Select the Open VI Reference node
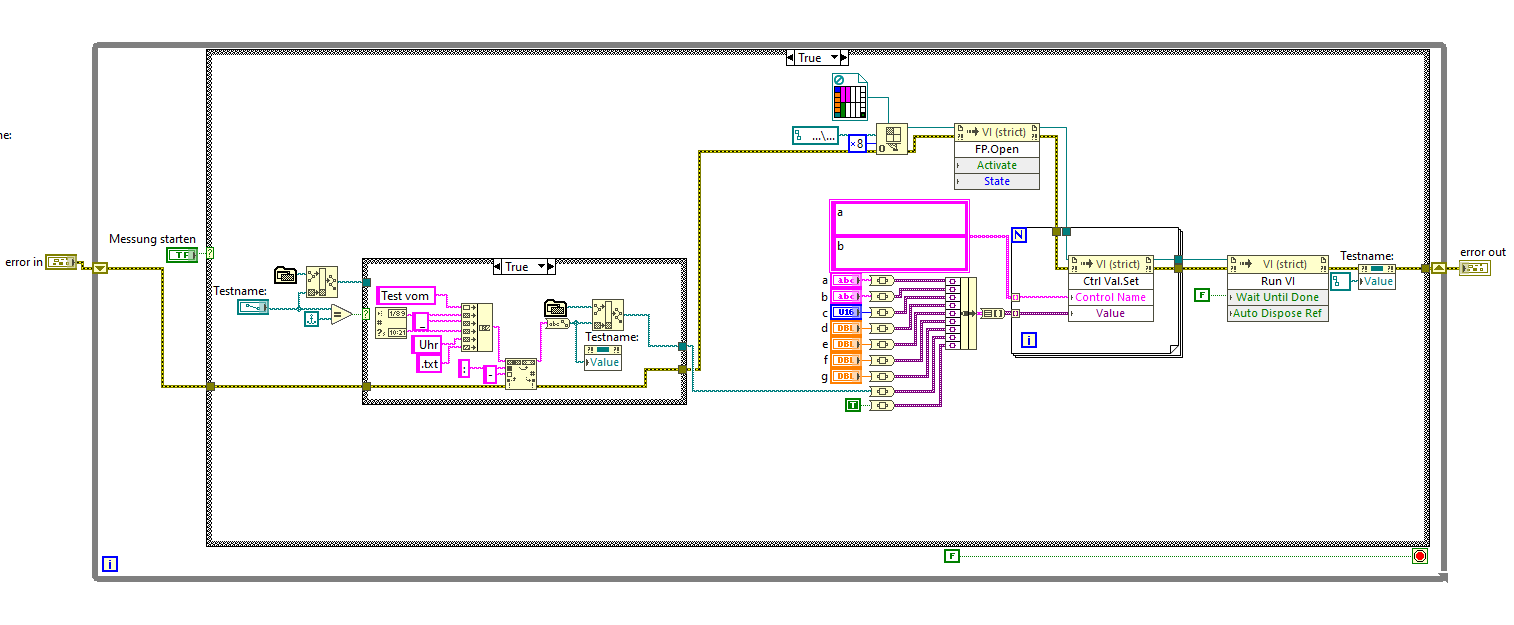The height and width of the screenshot is (625, 1514). point(891,140)
